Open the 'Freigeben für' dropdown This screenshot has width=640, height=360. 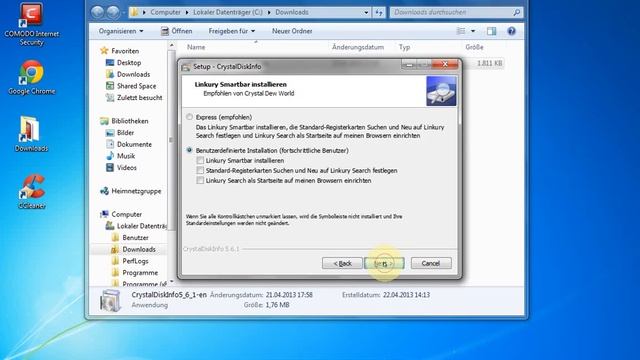[x=232, y=31]
